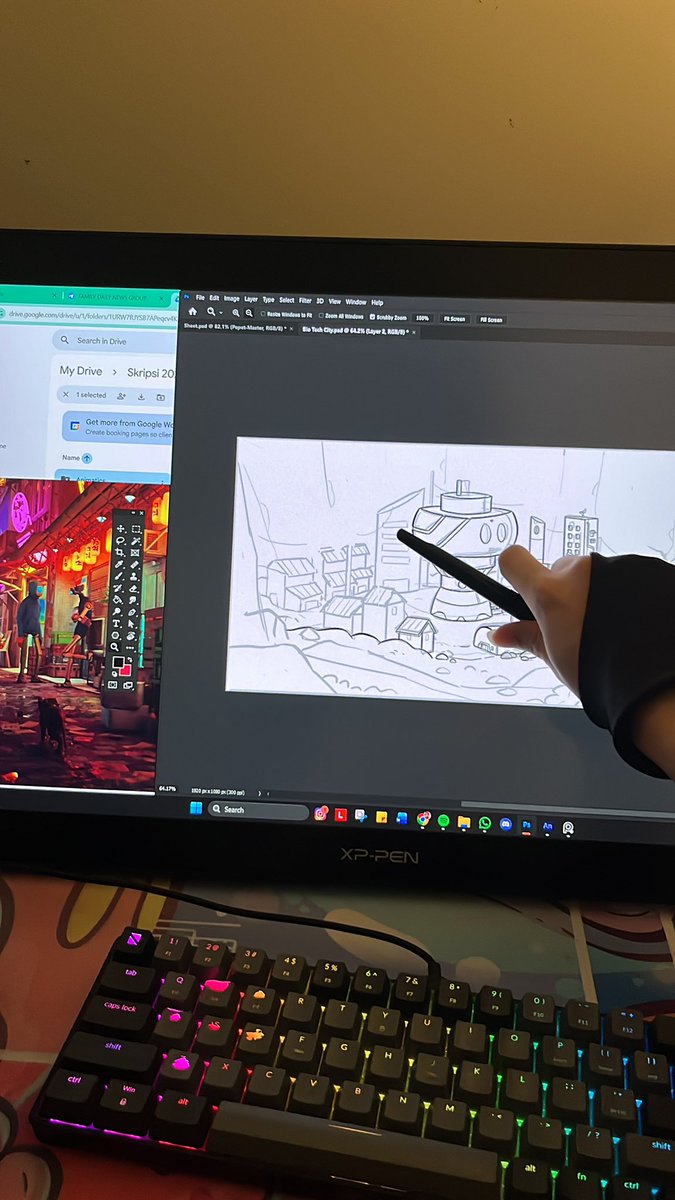Swap foreground and background colors arrow
Viewport: 675px width, 1200px height.
[130, 660]
